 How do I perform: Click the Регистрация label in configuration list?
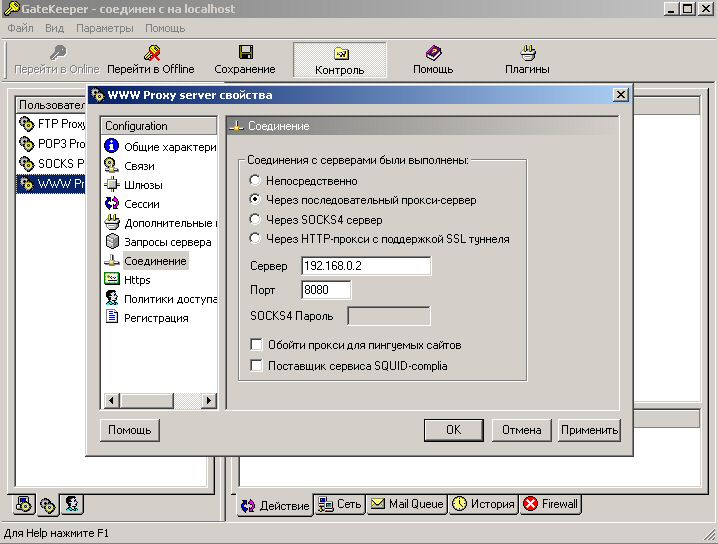pos(156,318)
